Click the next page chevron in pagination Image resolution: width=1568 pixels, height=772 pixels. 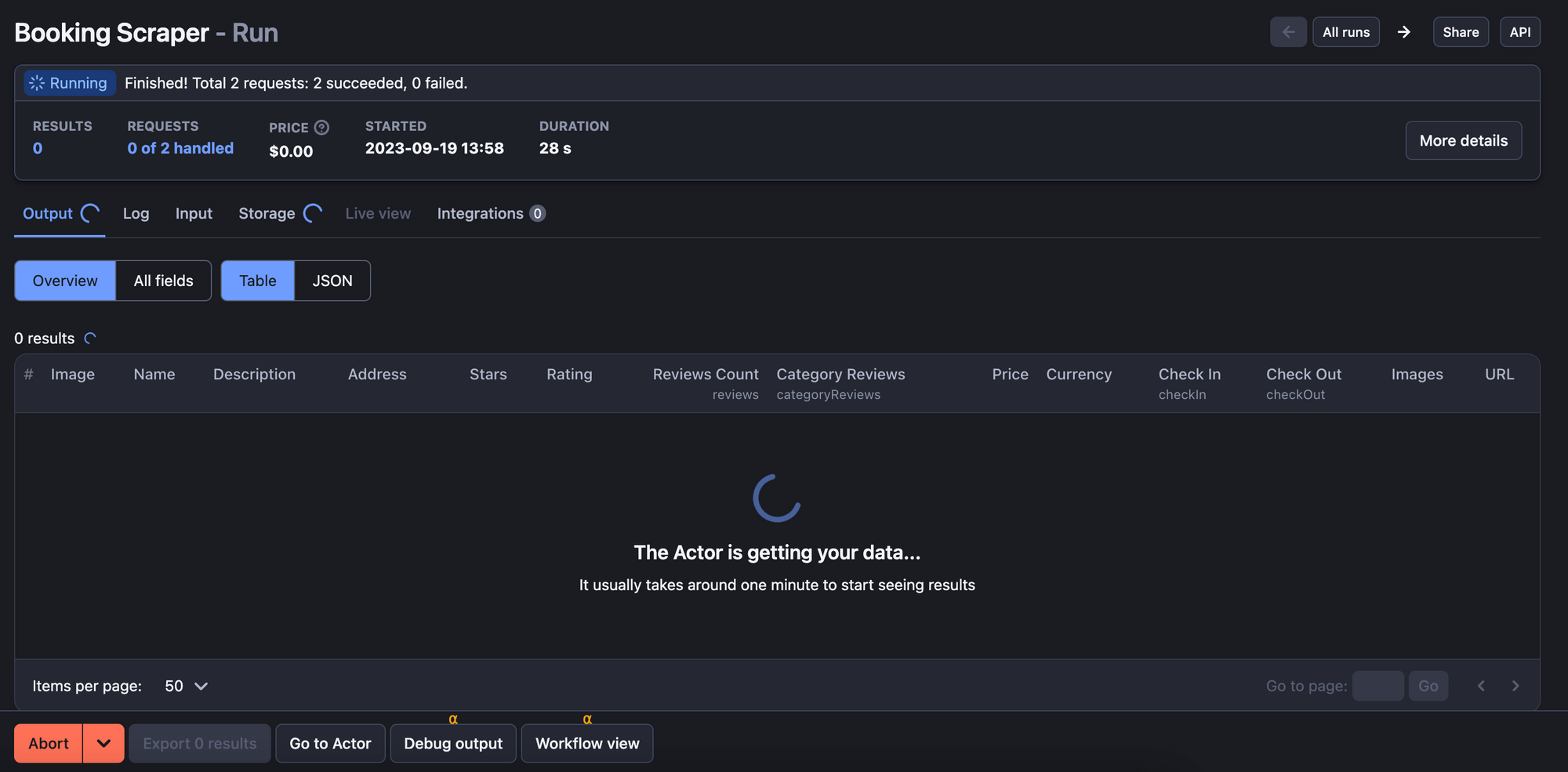pos(1515,686)
